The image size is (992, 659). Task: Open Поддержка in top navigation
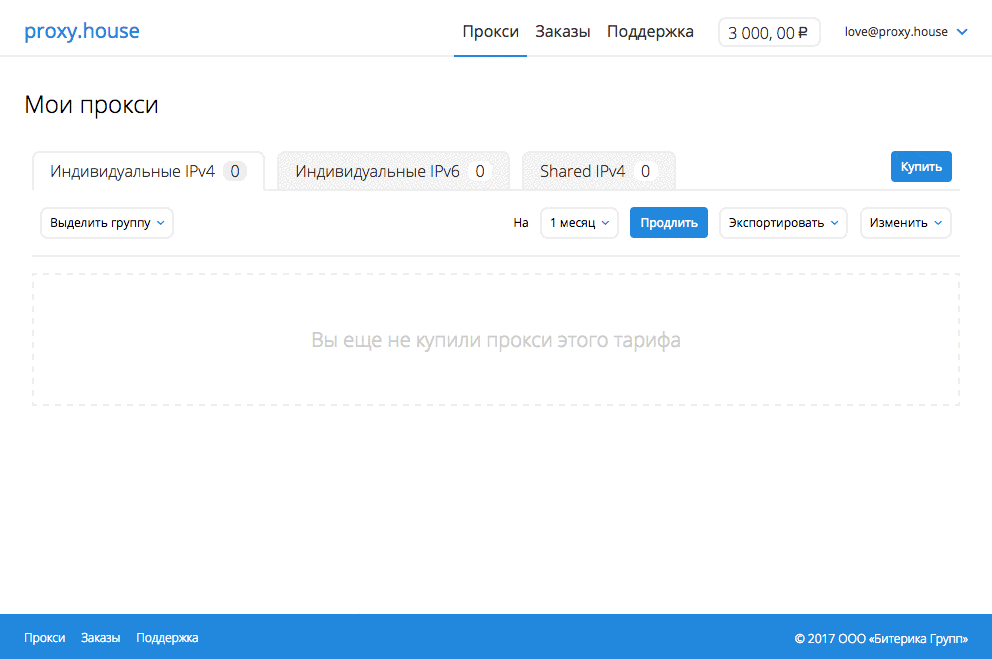(650, 32)
